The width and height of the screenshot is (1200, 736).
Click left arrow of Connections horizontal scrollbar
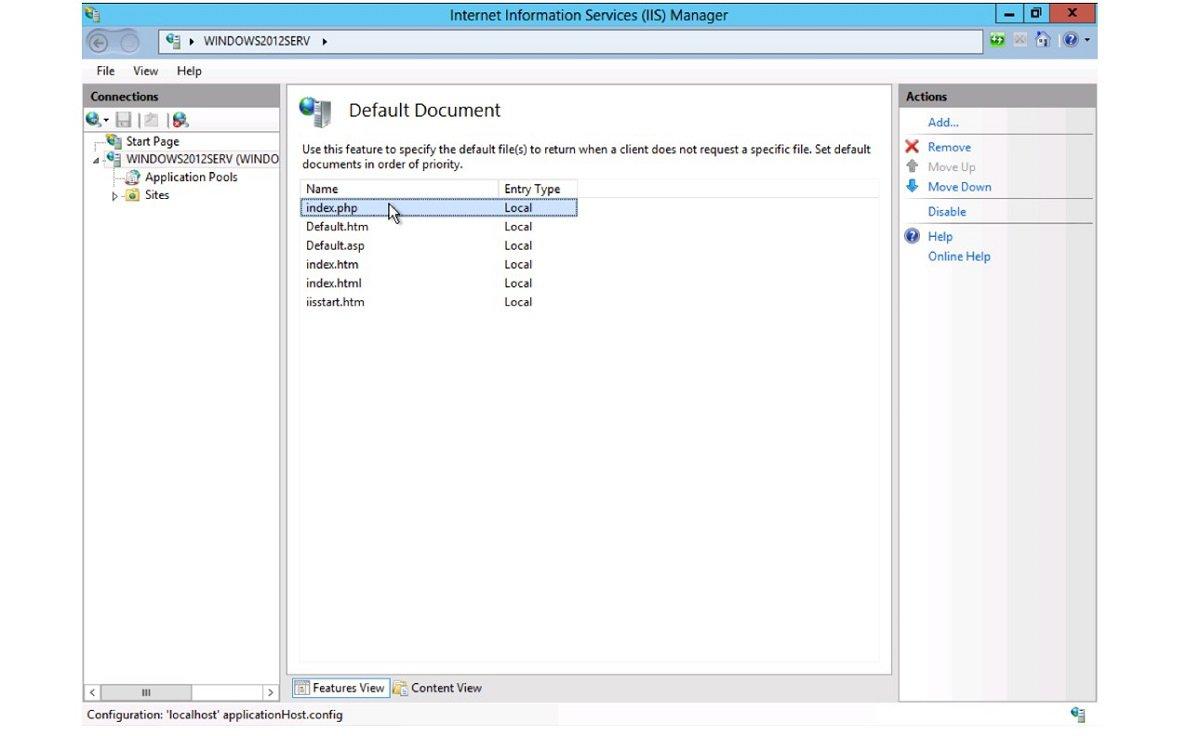[x=93, y=692]
